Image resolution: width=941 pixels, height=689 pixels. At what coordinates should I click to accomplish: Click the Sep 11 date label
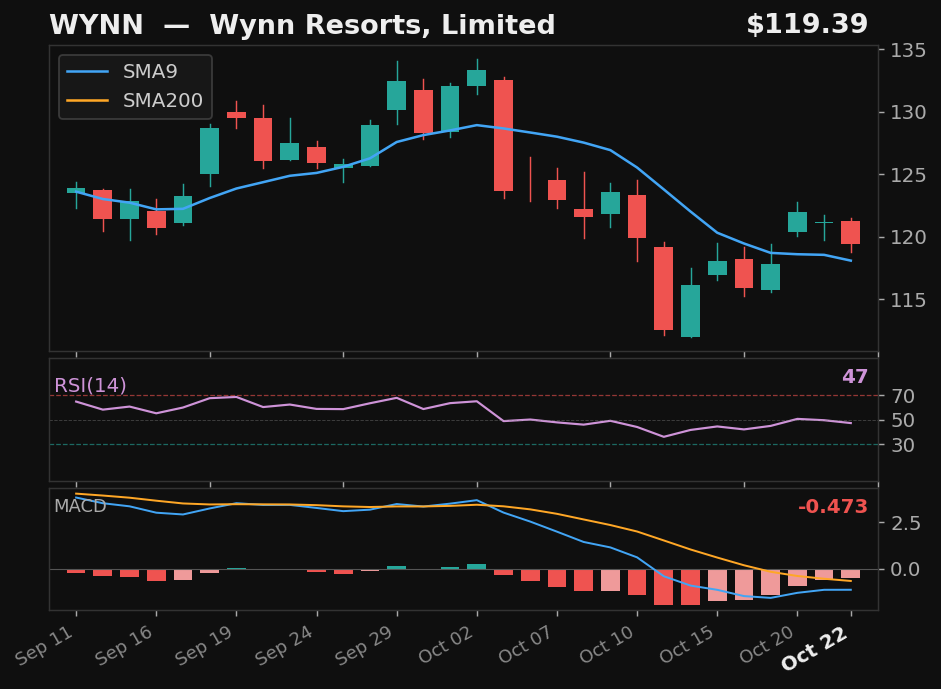click(44, 644)
